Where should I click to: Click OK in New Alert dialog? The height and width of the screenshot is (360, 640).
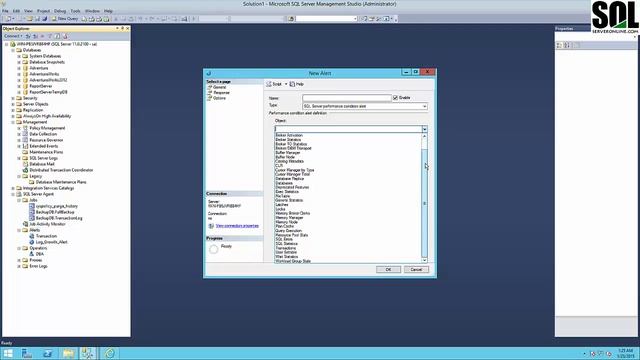388,270
